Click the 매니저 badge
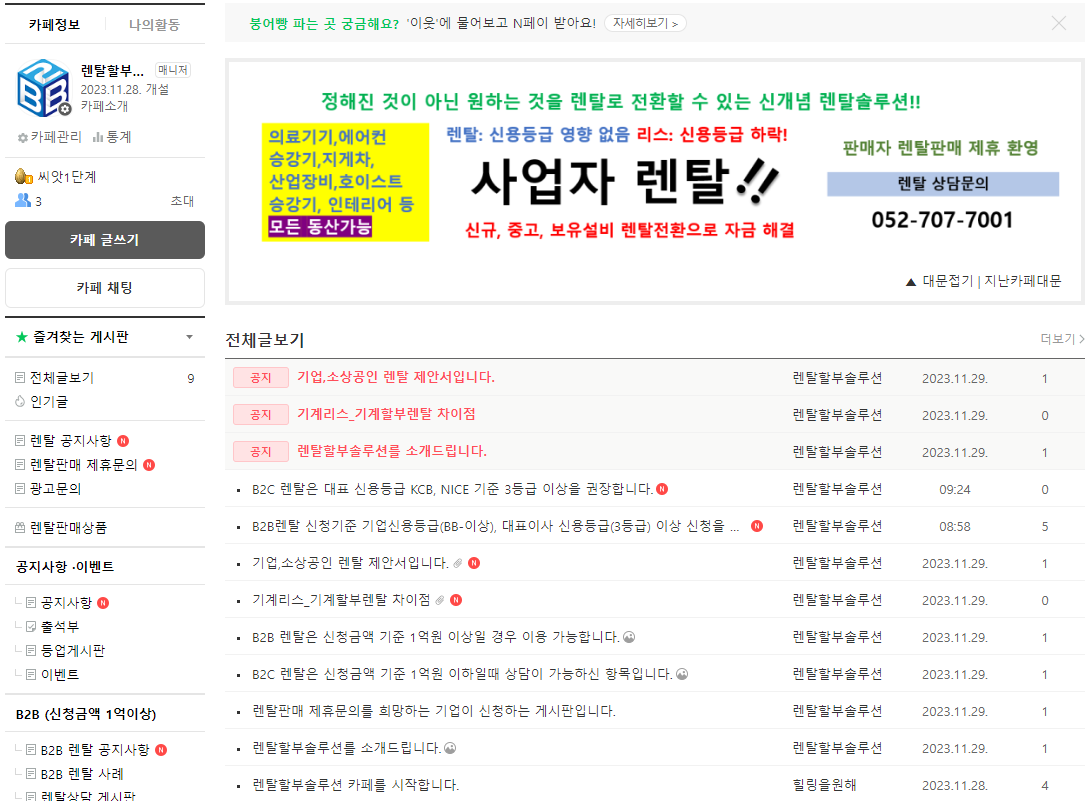 (x=173, y=70)
